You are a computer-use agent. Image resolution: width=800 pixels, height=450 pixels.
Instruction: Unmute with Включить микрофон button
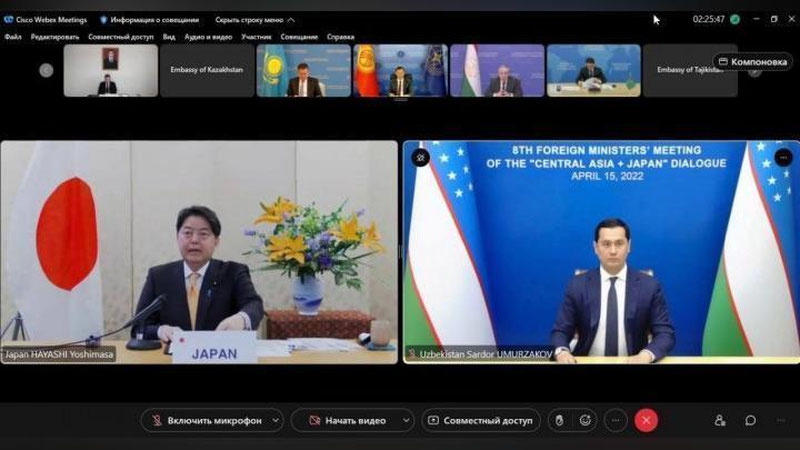click(206, 421)
